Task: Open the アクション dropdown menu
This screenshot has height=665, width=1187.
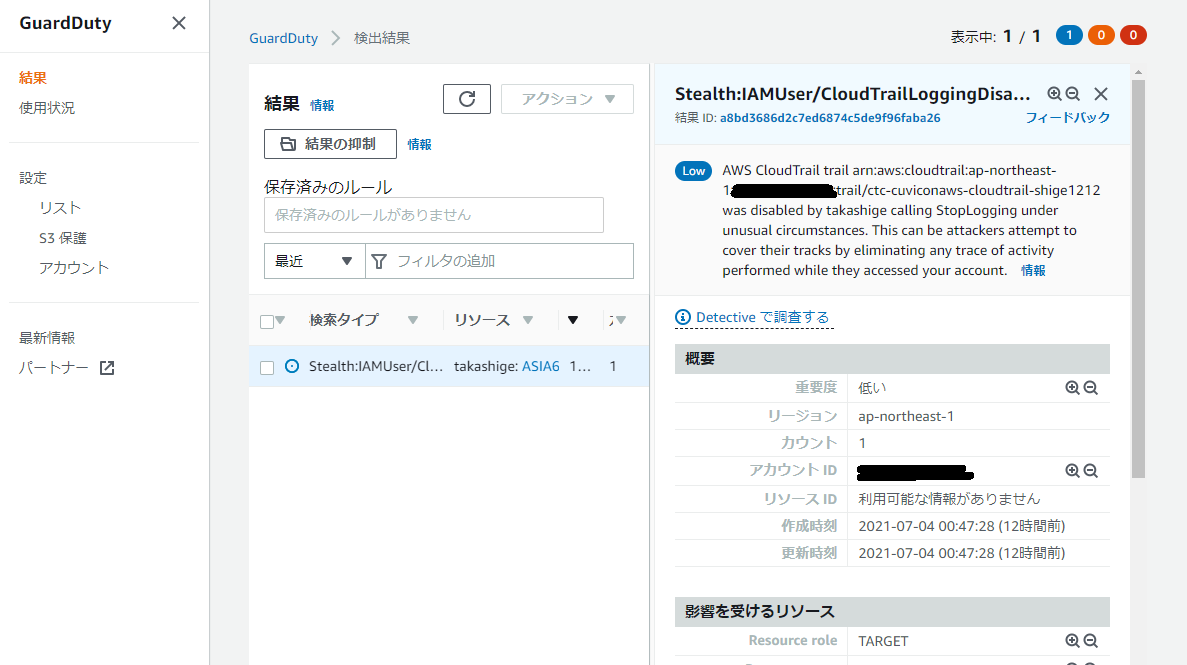Action: [x=567, y=99]
